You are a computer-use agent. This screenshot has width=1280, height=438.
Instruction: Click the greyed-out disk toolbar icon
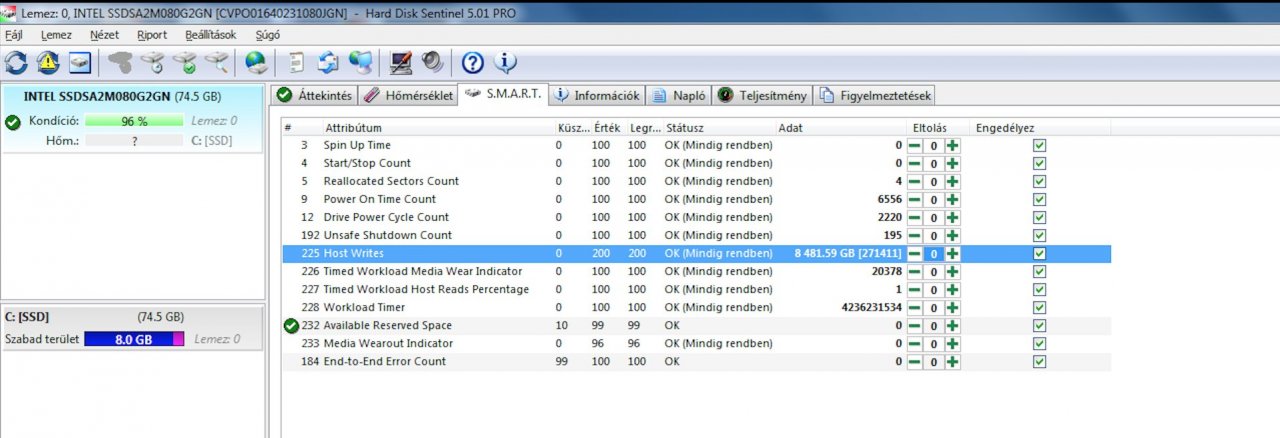(121, 63)
